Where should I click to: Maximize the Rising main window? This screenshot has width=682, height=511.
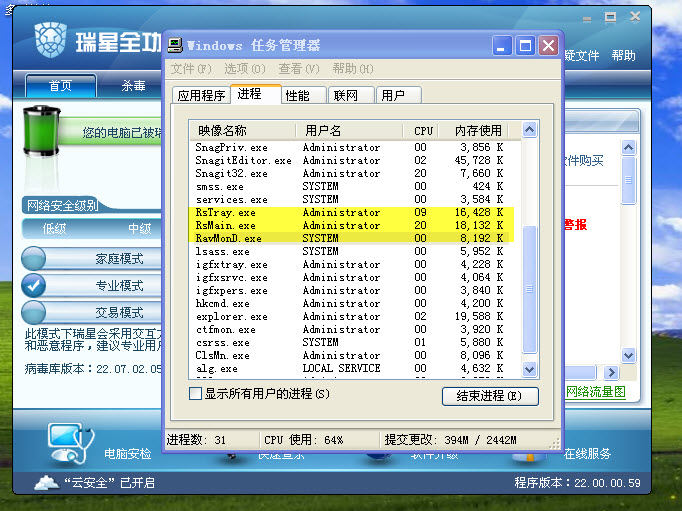pos(611,17)
